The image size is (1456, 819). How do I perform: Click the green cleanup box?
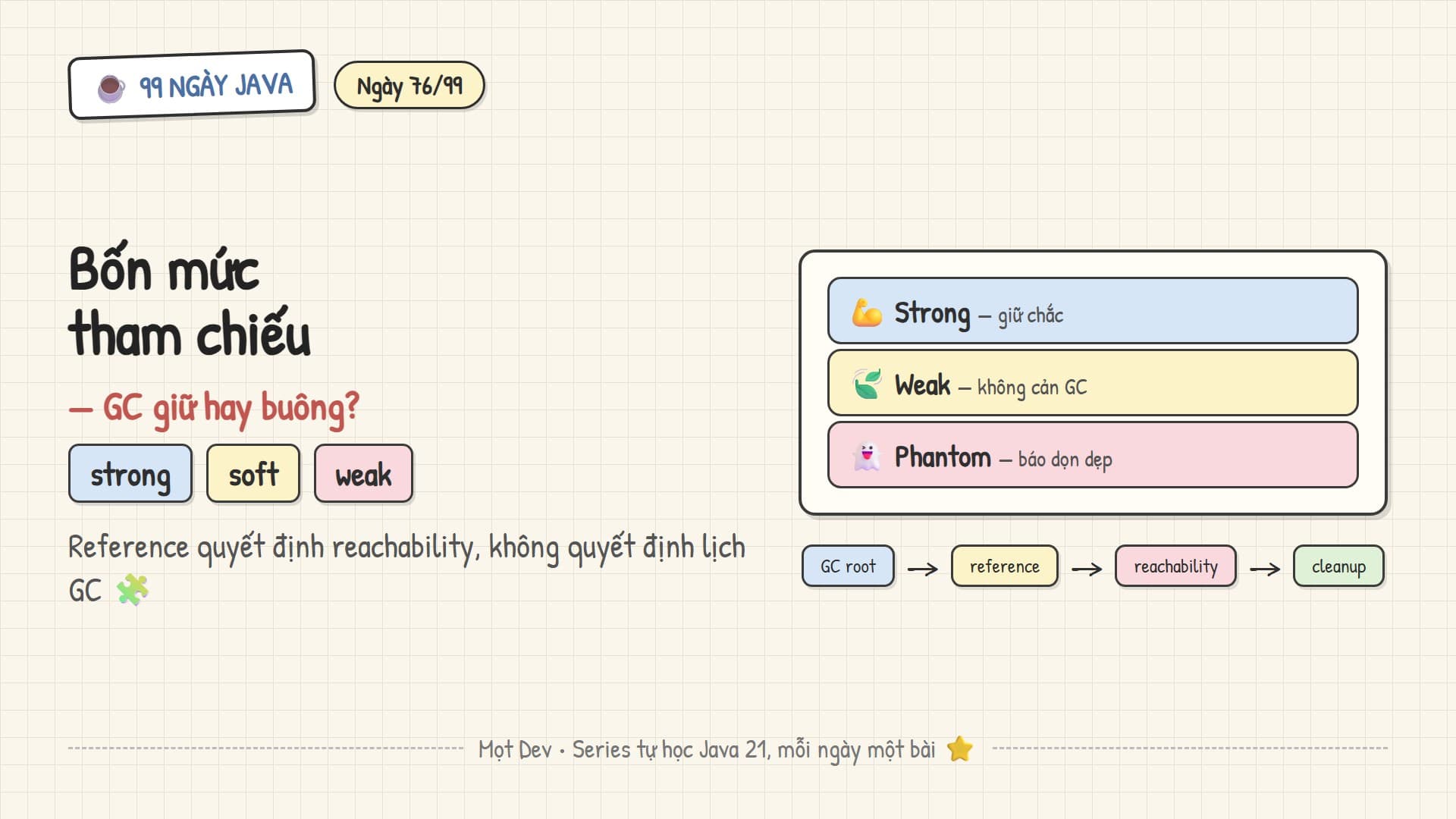tap(1338, 566)
